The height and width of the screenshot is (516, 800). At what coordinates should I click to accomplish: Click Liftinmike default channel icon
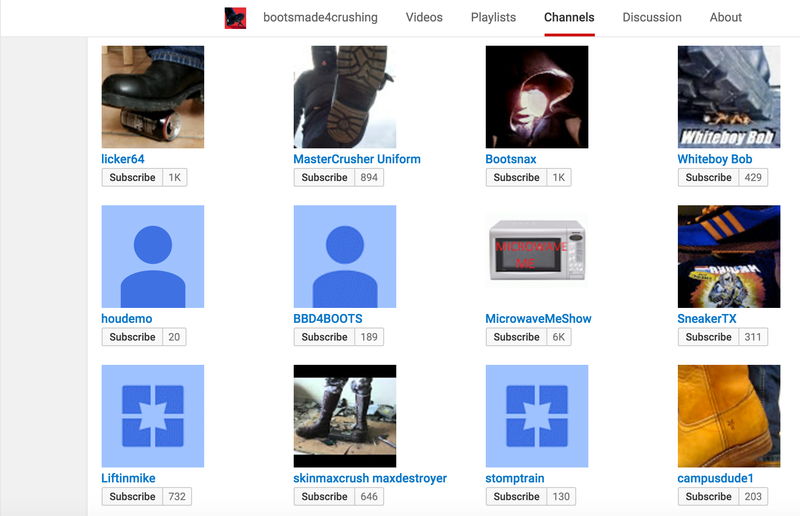(153, 416)
